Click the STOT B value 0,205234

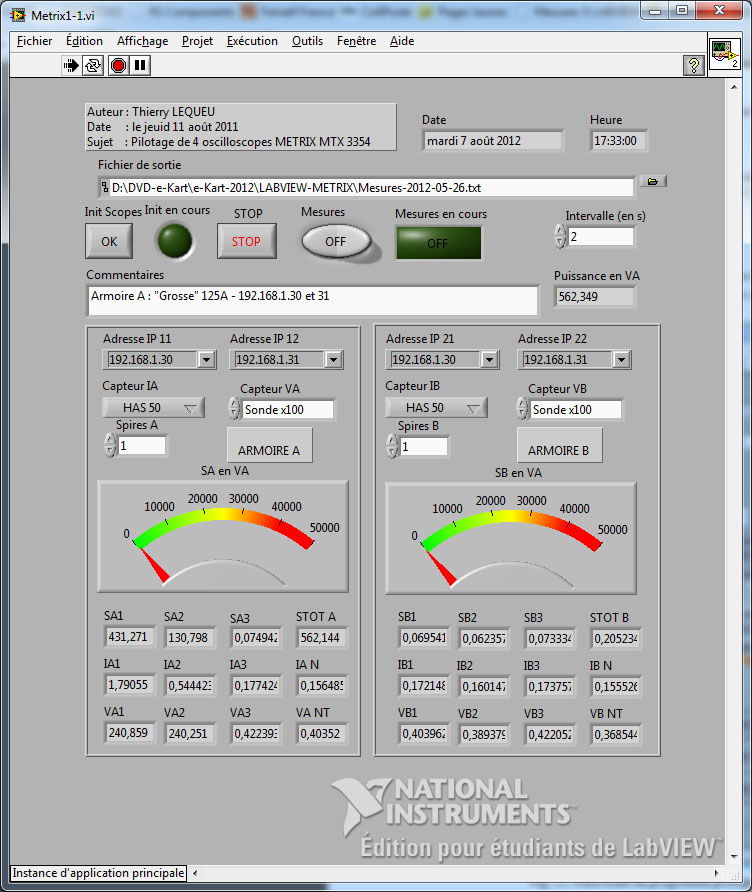(x=616, y=639)
